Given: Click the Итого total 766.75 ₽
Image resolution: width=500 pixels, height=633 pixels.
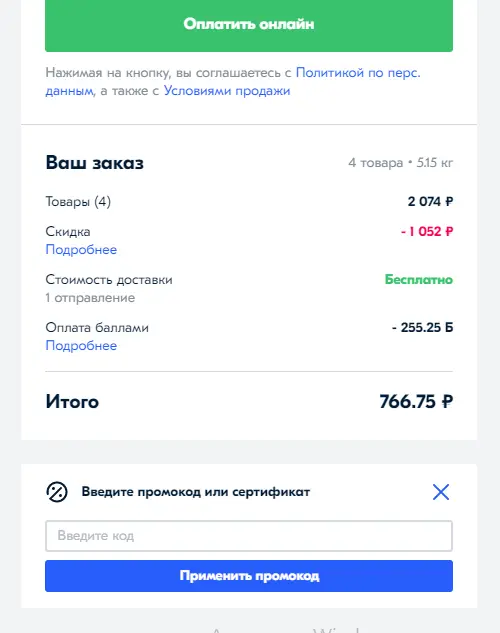Looking at the screenshot, I should pos(416,402).
